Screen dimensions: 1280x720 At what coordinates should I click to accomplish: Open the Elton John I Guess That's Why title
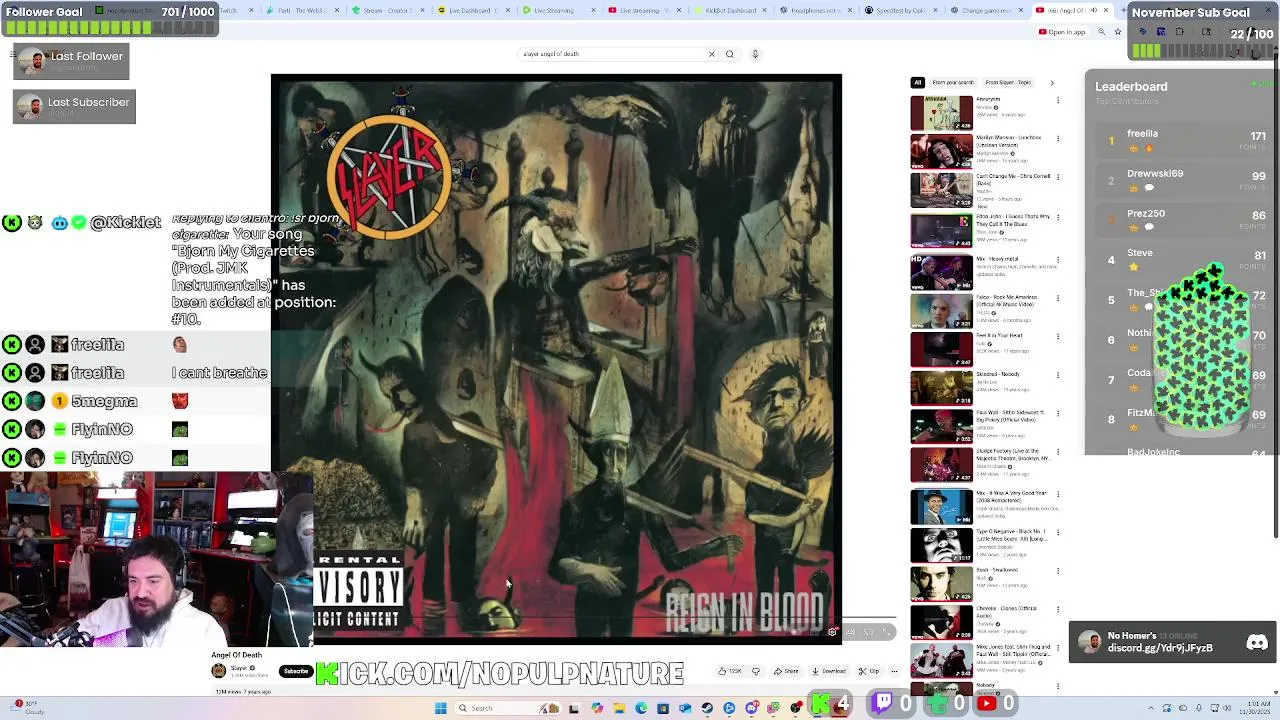[1013, 219]
